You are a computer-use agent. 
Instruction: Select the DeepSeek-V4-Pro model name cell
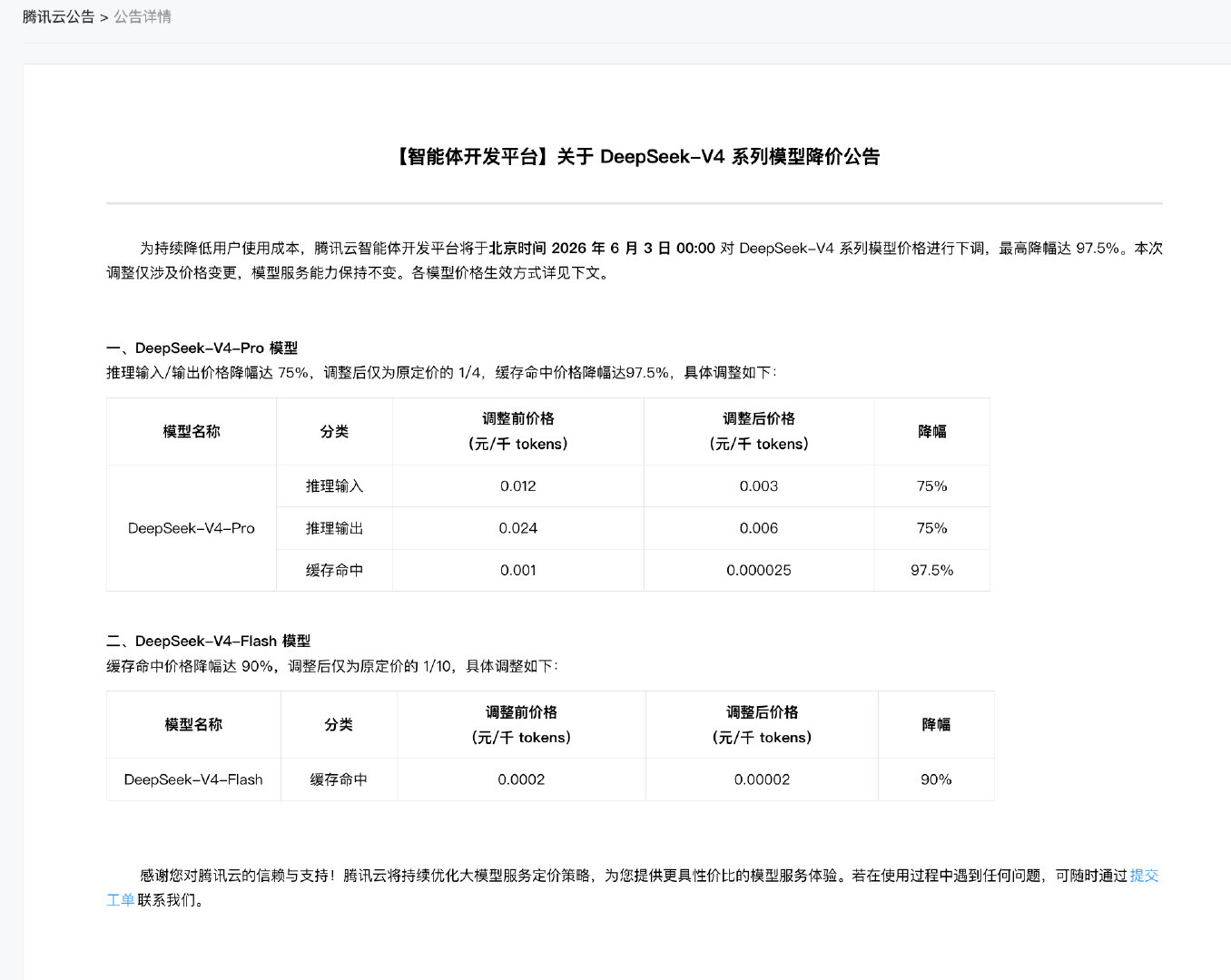192,528
